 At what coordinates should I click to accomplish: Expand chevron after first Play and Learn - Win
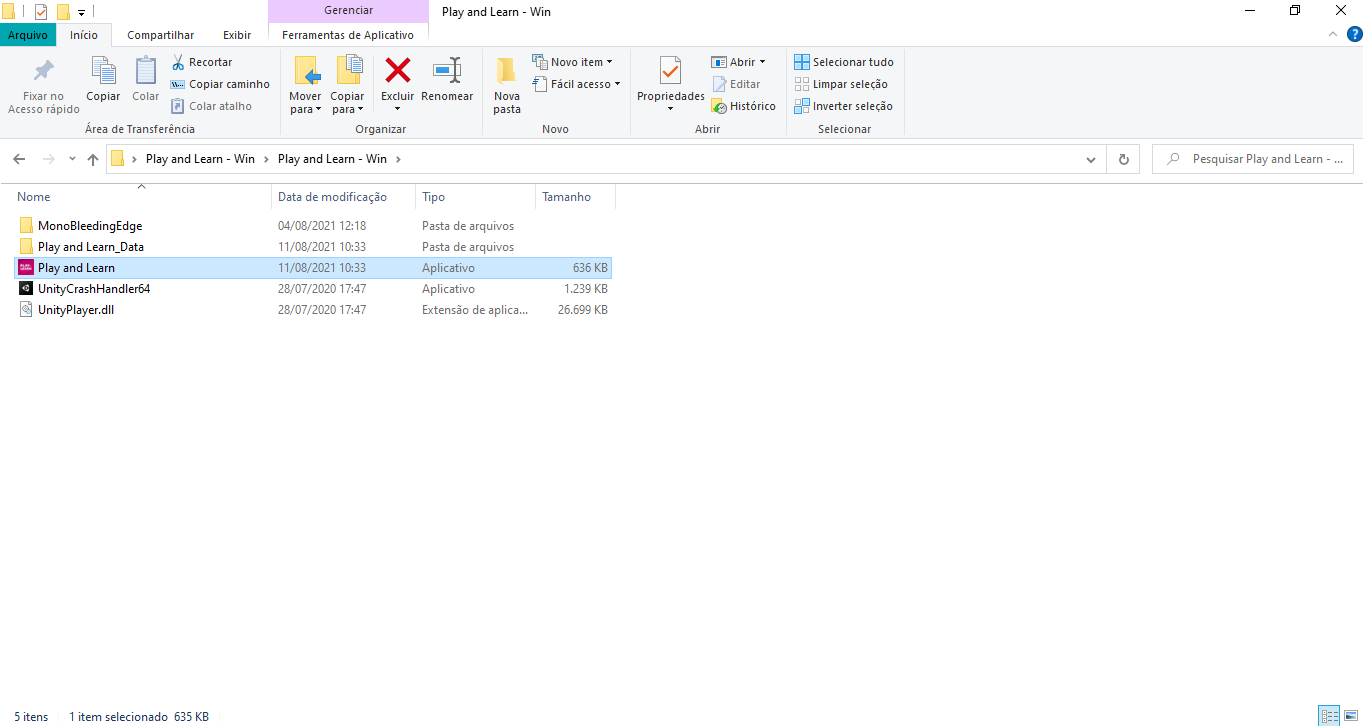click(266, 159)
